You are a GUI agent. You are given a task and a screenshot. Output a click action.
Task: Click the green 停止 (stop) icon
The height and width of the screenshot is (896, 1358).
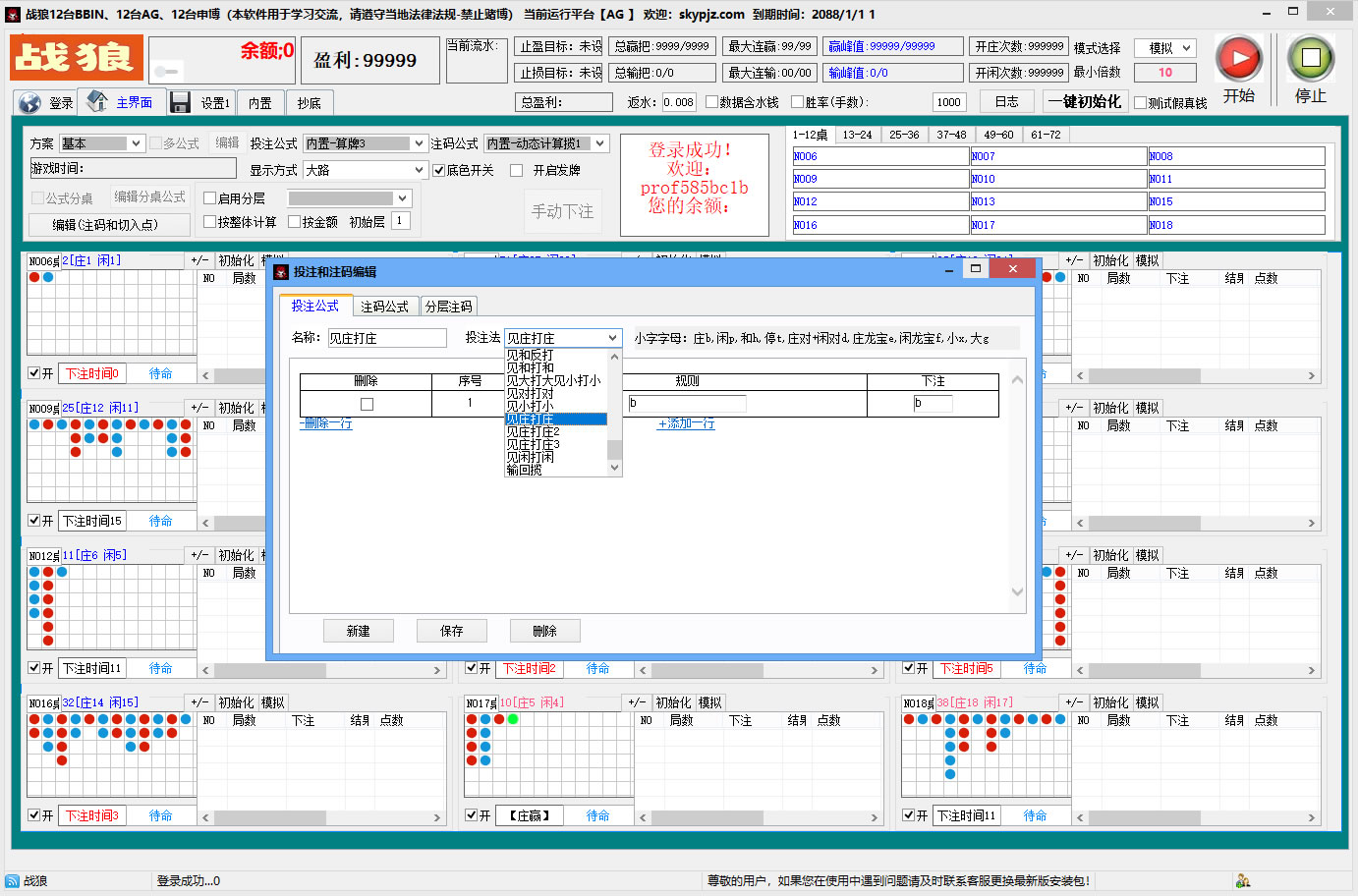pos(1310,57)
